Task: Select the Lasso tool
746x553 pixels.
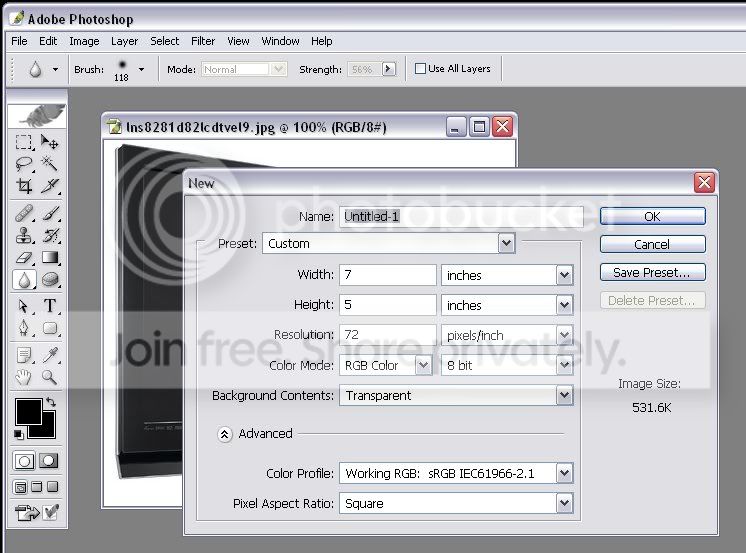Action: point(24,164)
